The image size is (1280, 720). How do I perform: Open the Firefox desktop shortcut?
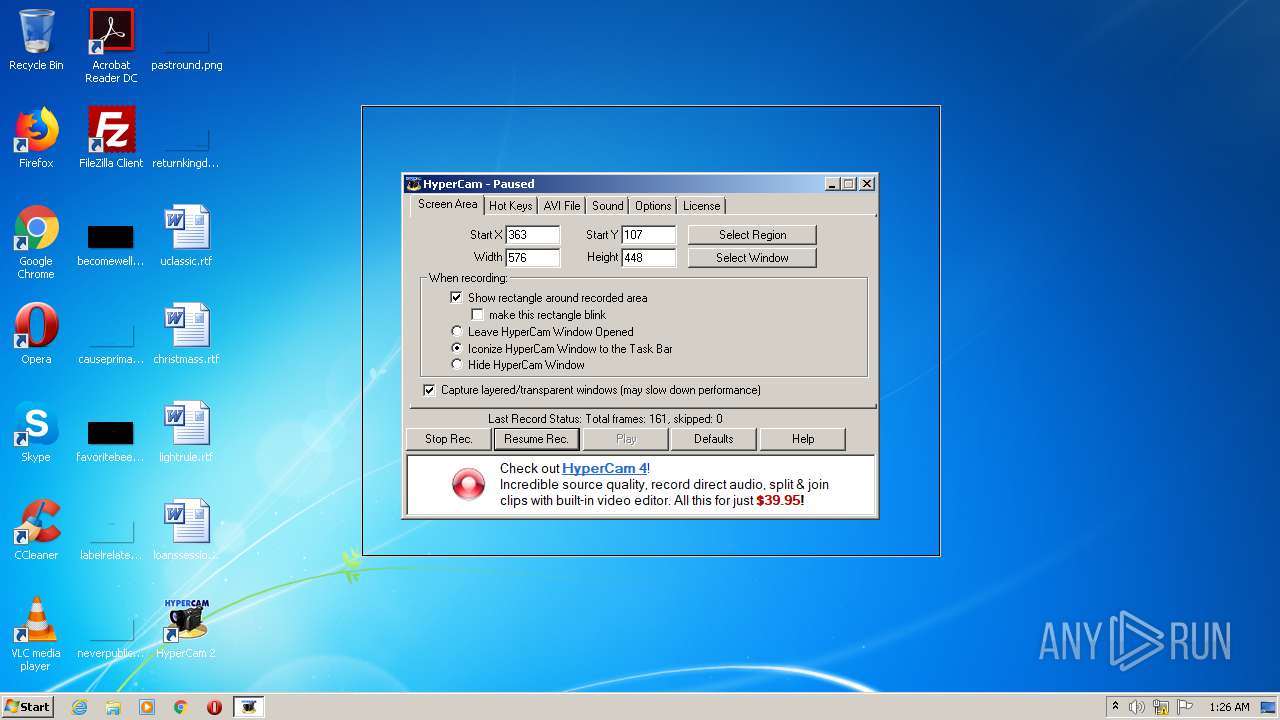pyautogui.click(x=36, y=138)
